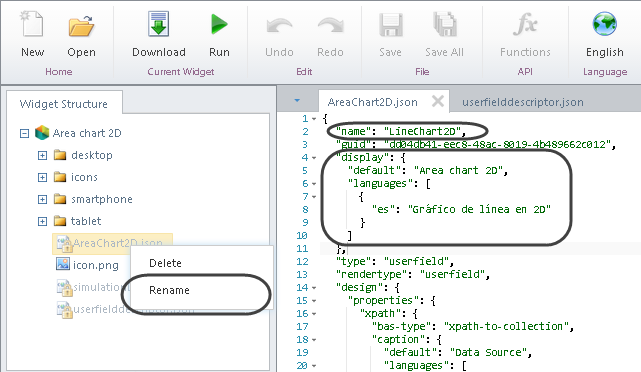Image resolution: width=641 pixels, height=372 pixels.
Task: Switch to the userfielddescriptor.json tab
Action: click(523, 102)
